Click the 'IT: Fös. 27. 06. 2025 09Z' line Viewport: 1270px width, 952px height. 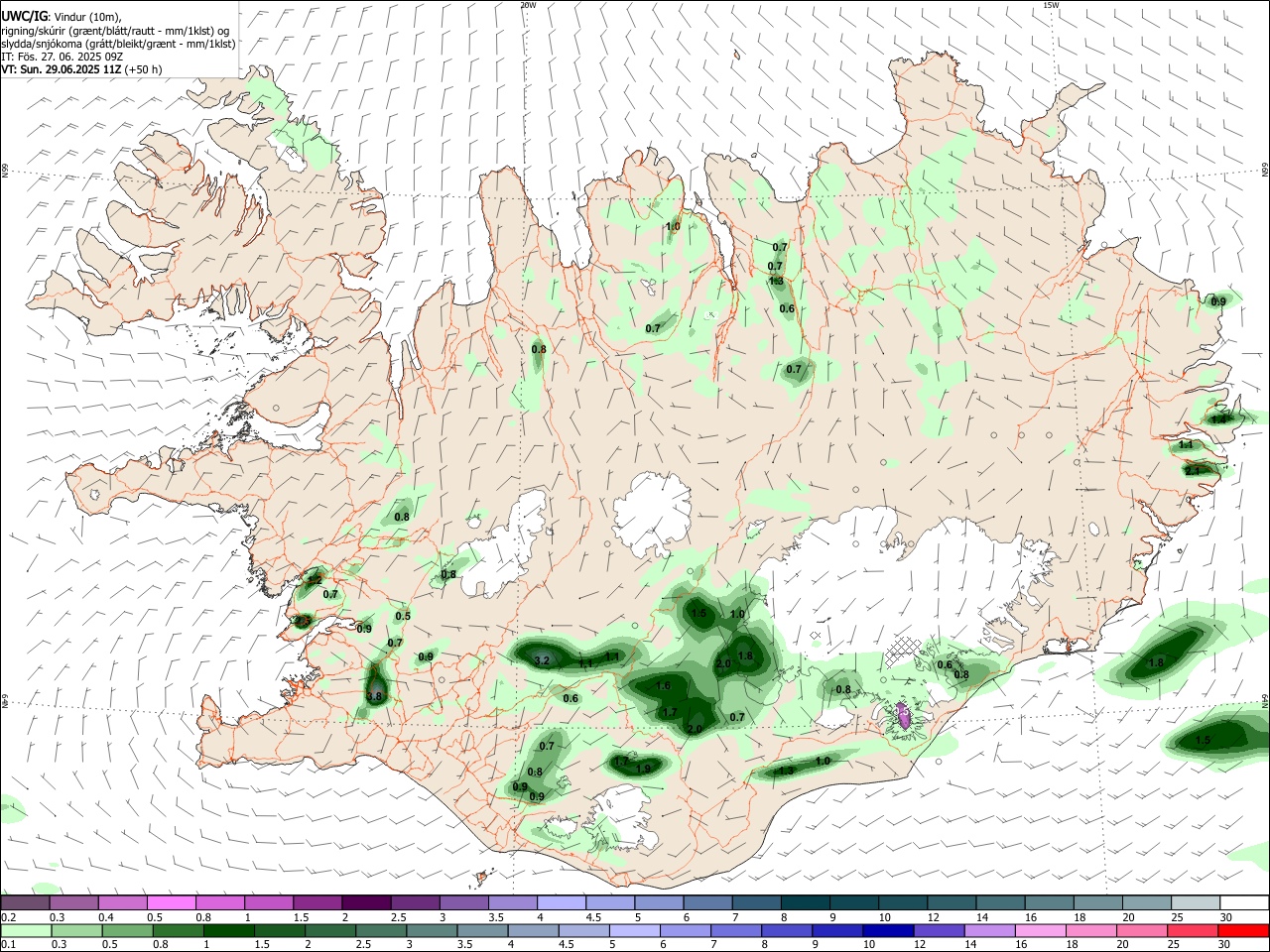point(62,57)
